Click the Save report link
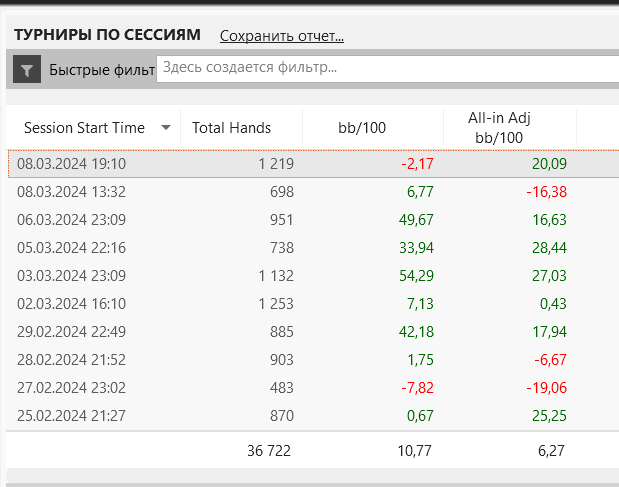This screenshot has height=487, width=619. (281, 36)
